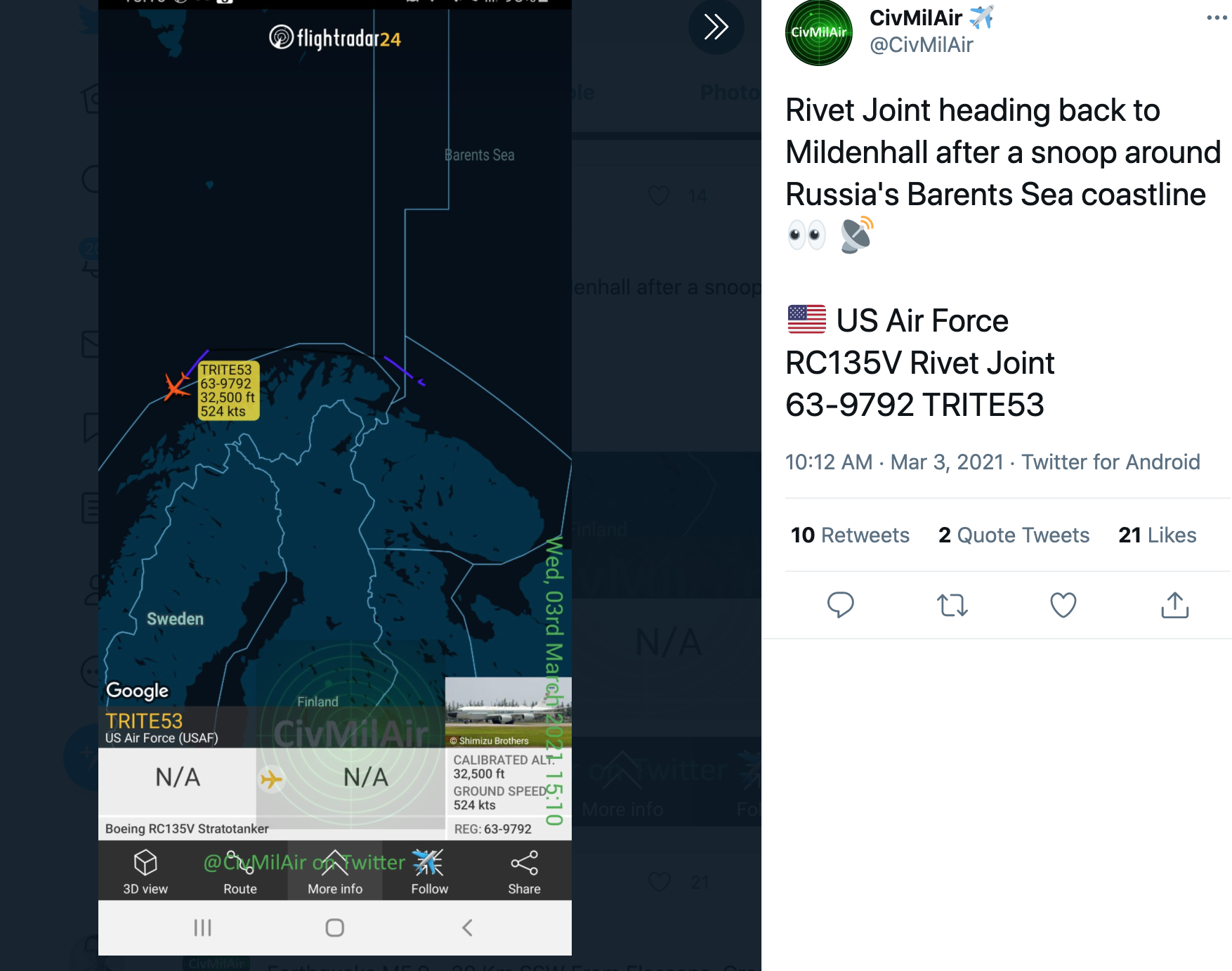Open the CivMilAir display name link
The image size is (1232, 971).
pyautogui.click(x=931, y=18)
